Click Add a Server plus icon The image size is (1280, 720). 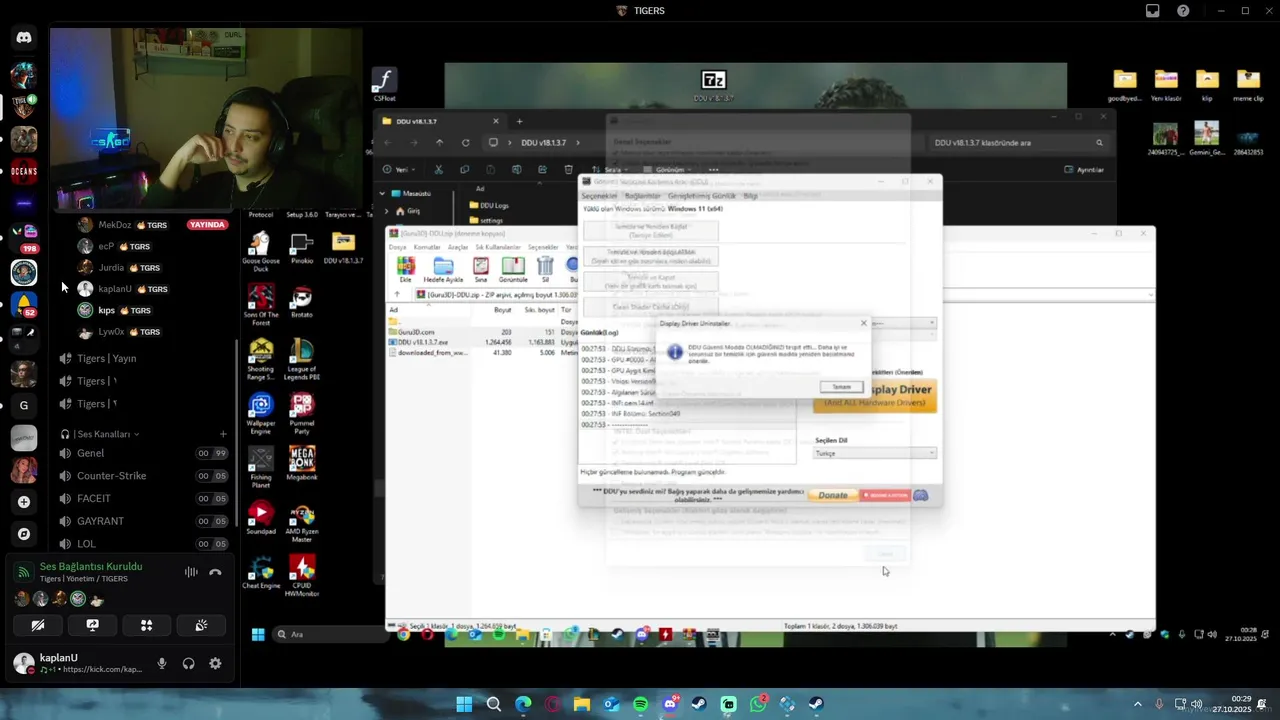(x=24, y=502)
